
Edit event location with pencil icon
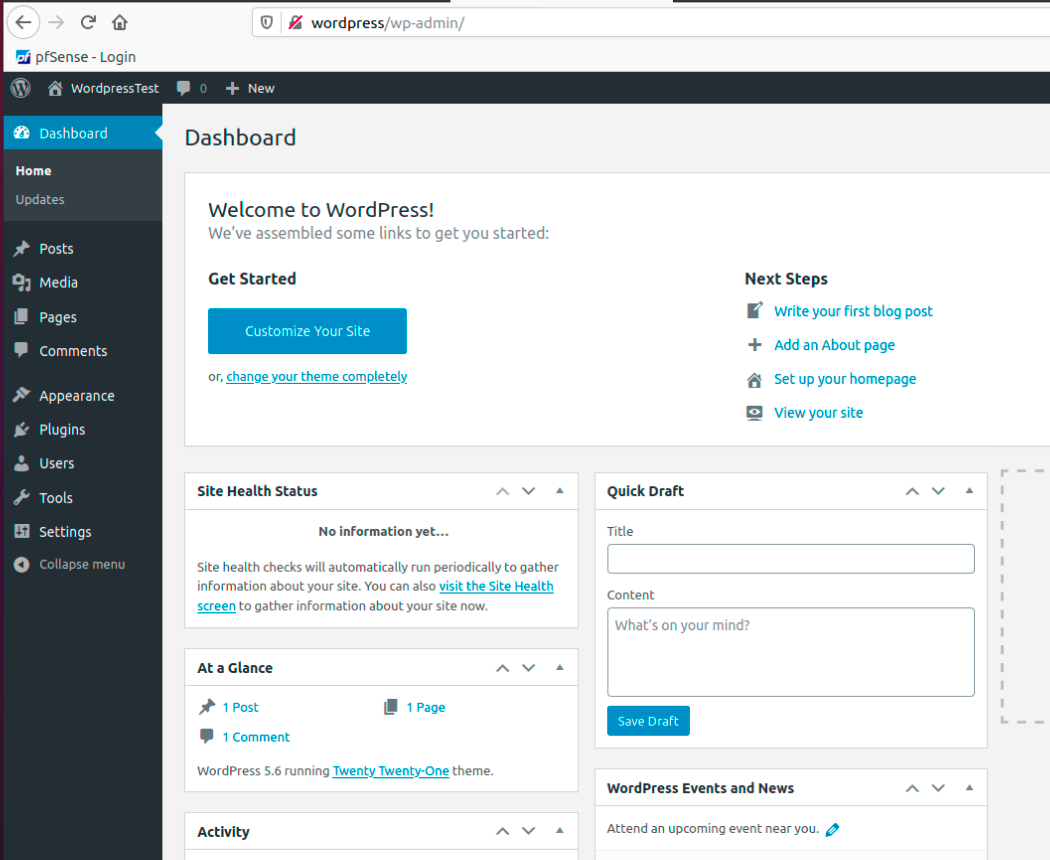click(x=832, y=830)
